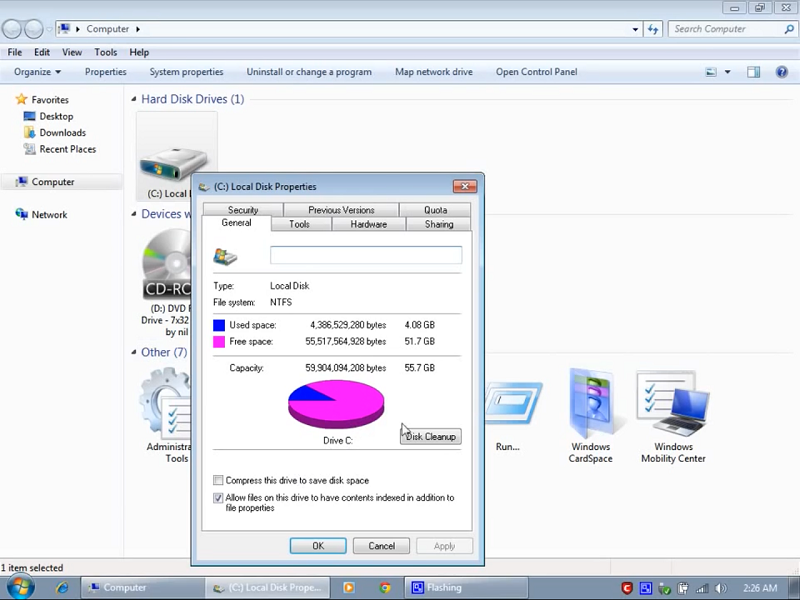Open the Help menu
Screen dimensions: 800x600
tap(139, 52)
